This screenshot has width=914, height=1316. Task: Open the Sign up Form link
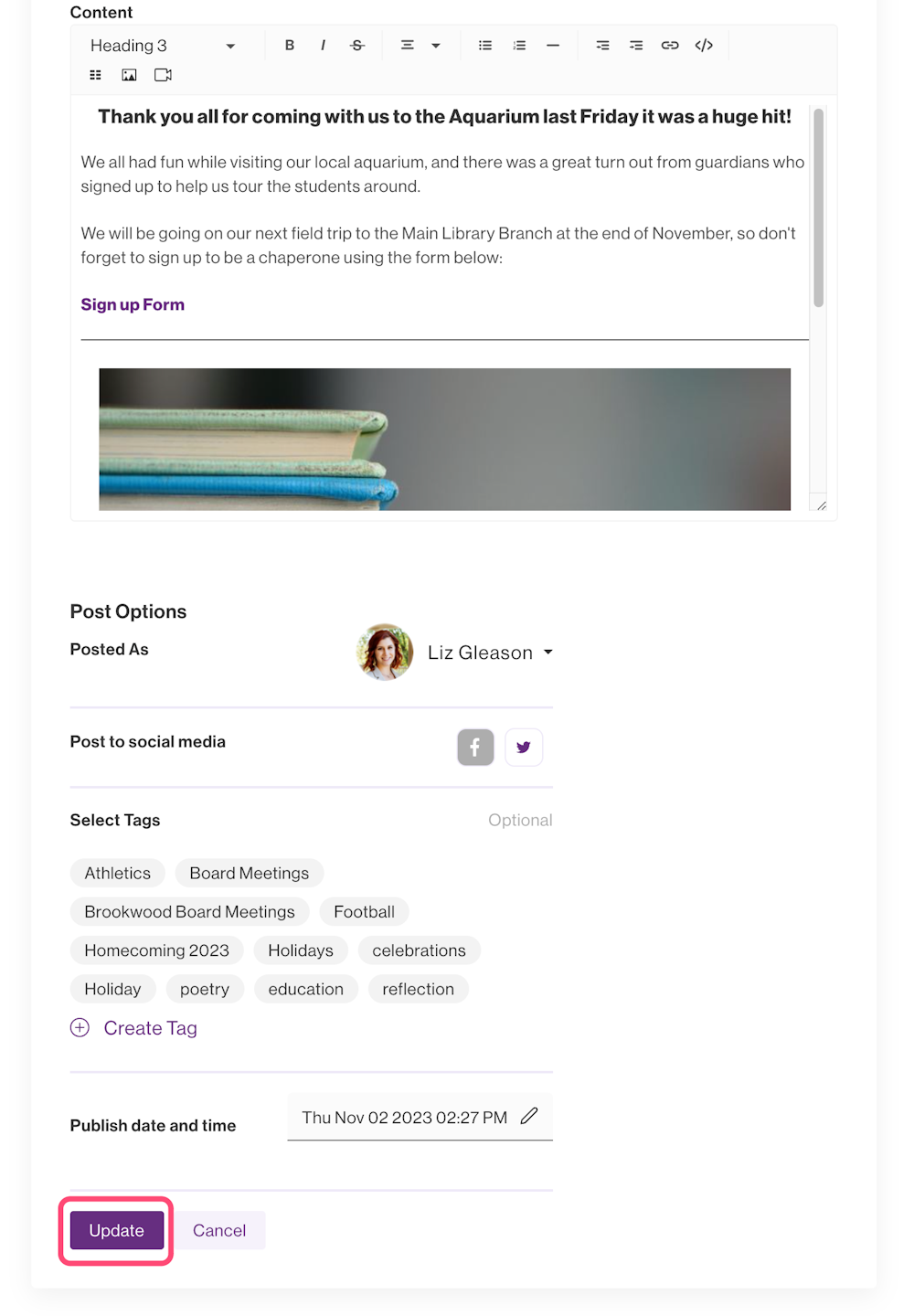point(133,305)
